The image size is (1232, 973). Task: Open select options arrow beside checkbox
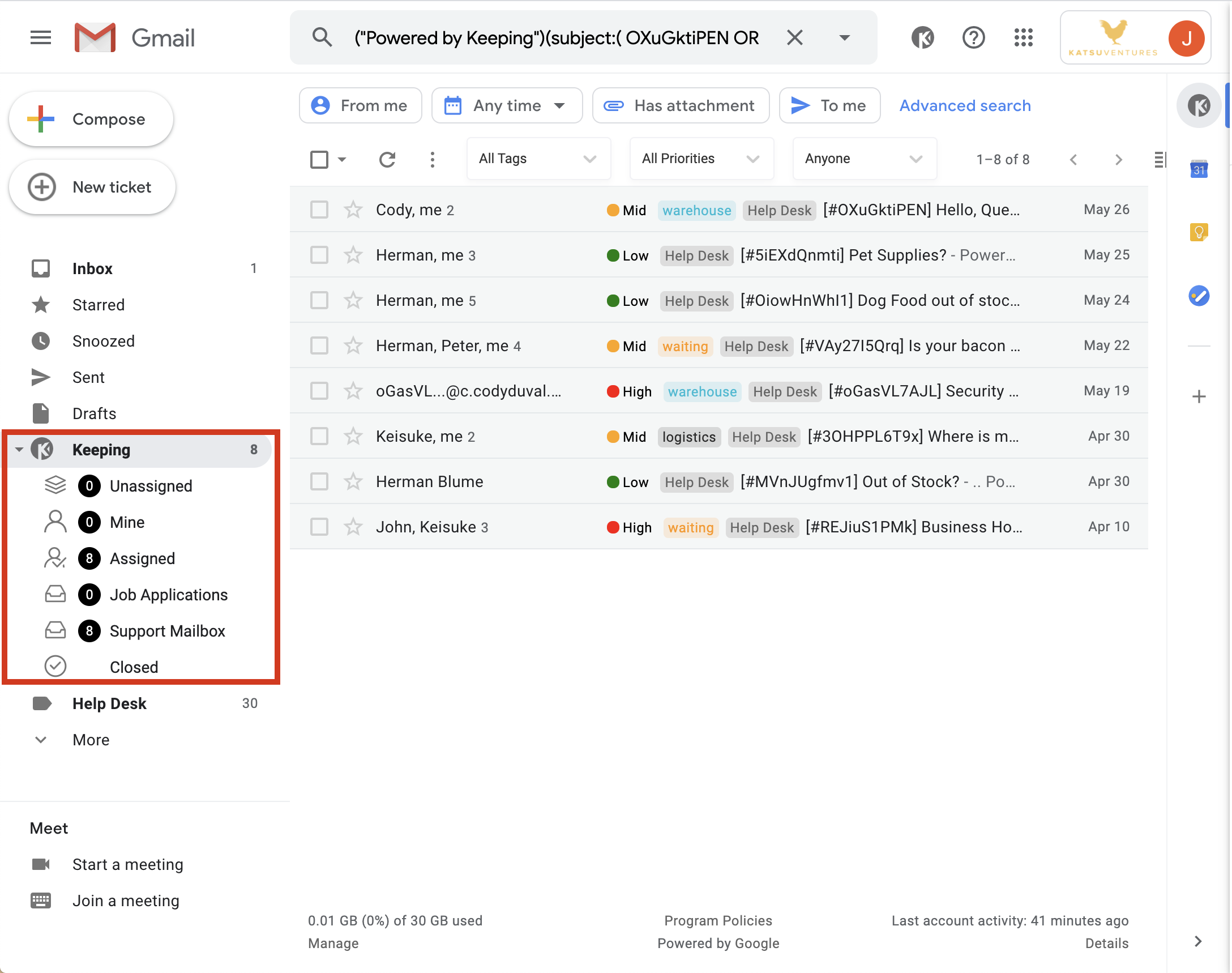click(x=342, y=160)
